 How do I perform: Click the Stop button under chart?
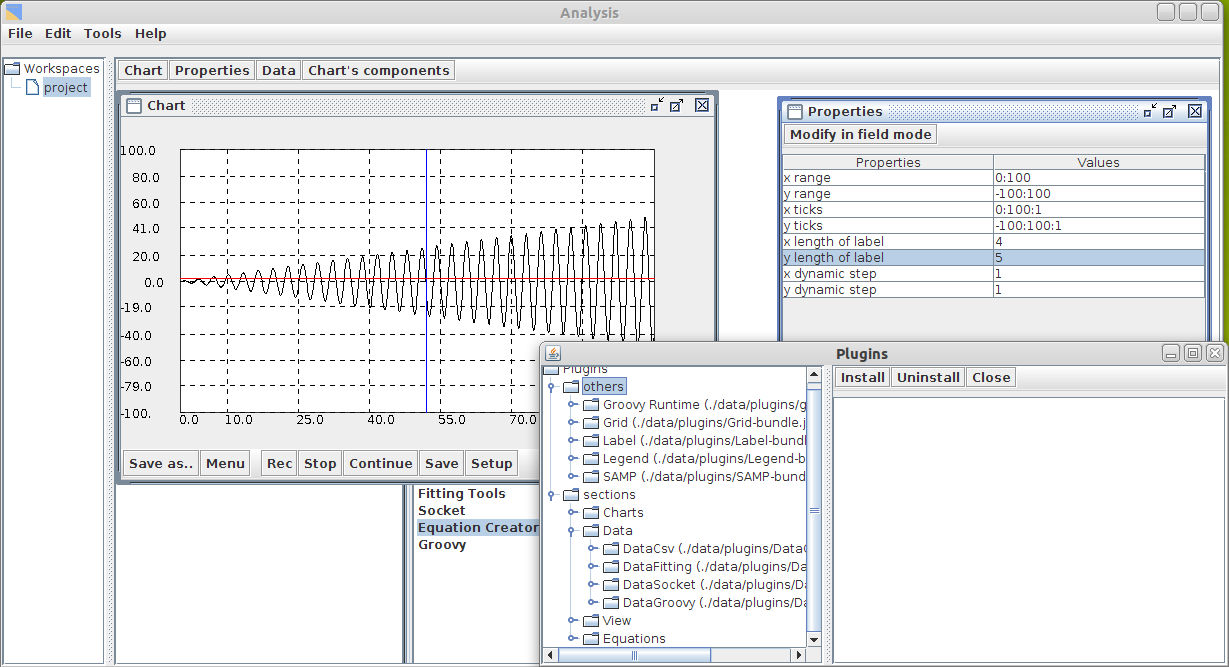[x=320, y=463]
